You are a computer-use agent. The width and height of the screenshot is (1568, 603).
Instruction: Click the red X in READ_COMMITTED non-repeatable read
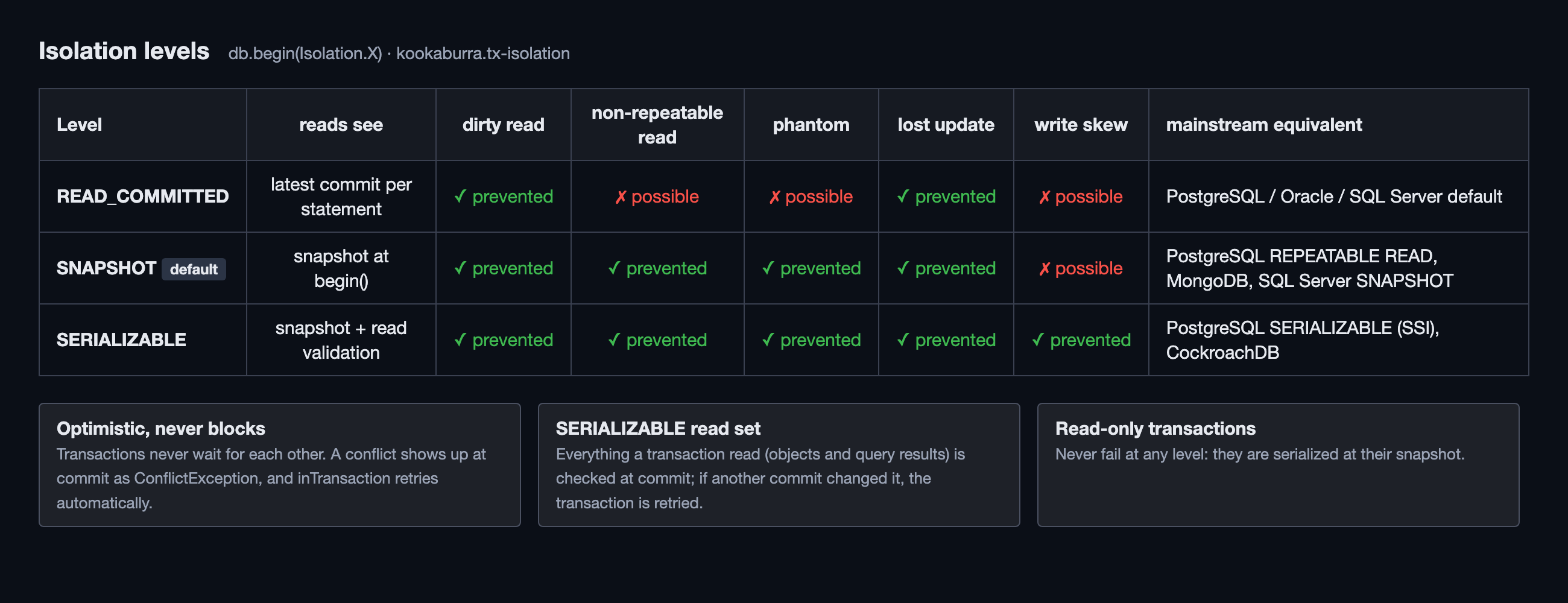620,197
